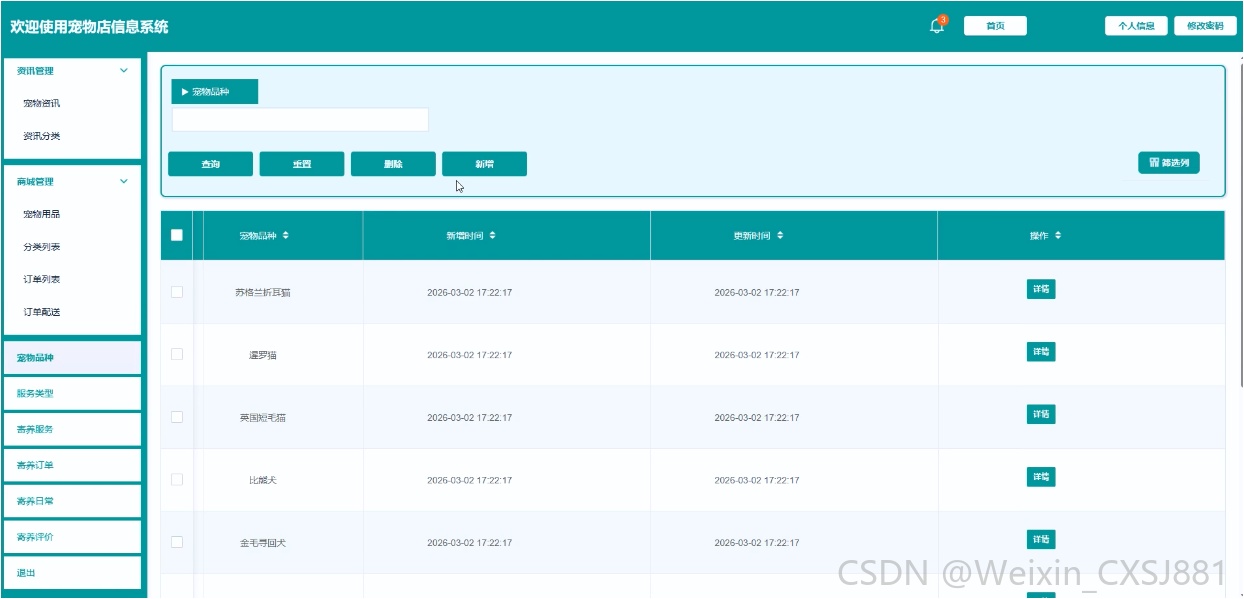Click sort arrows on 宠物品种 column
Viewport: 1244px width, 599px height.
[x=286, y=236]
